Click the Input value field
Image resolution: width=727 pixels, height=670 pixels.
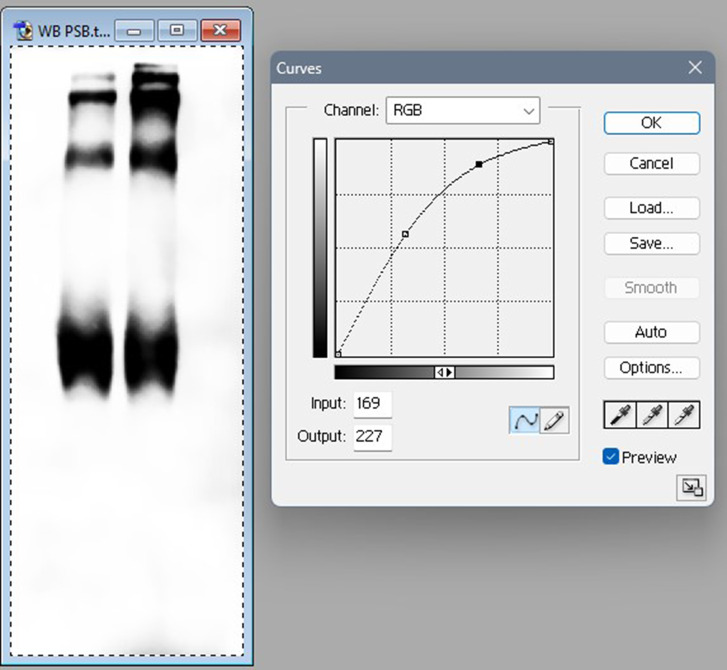[373, 404]
